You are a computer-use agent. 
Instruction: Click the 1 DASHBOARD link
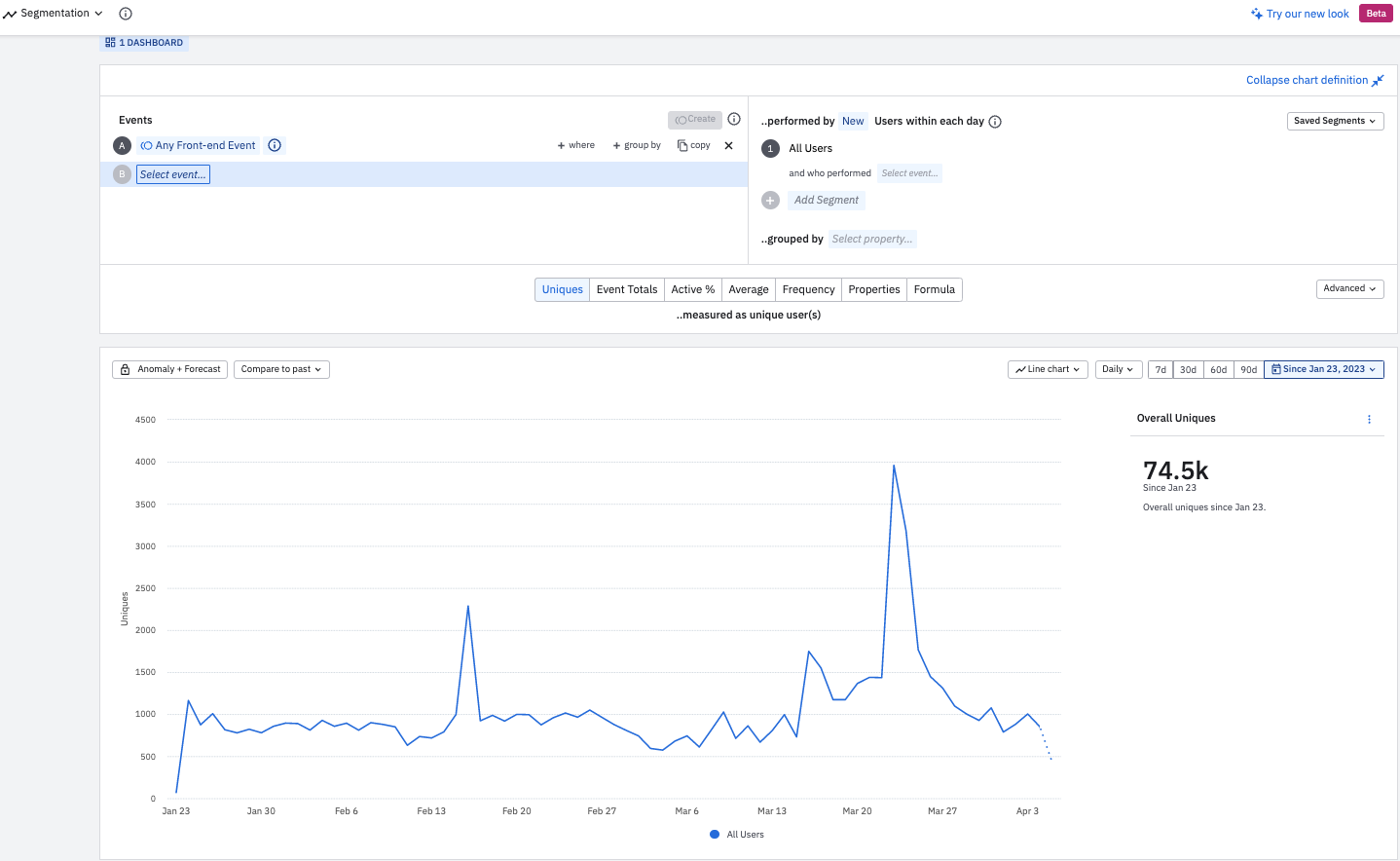coord(144,43)
